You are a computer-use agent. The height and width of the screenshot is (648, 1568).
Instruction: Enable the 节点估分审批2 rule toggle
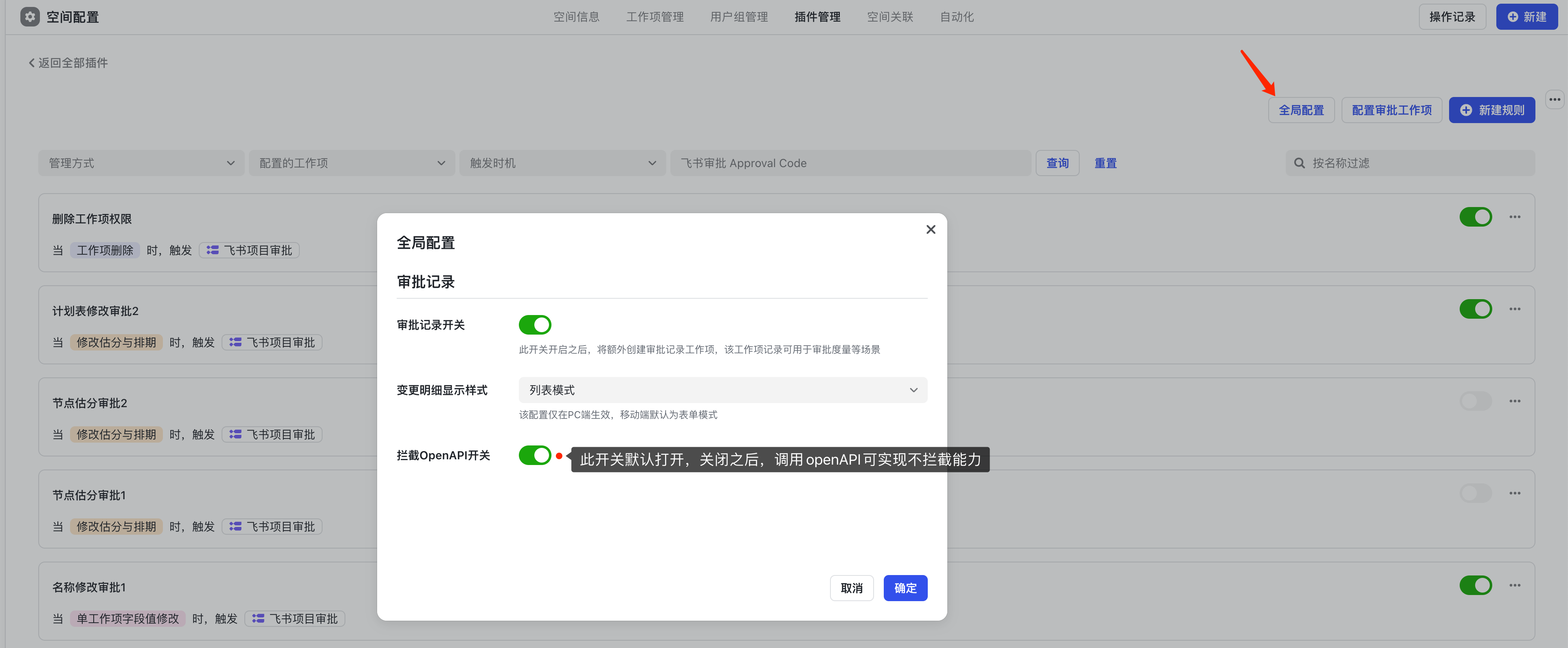(1476, 401)
